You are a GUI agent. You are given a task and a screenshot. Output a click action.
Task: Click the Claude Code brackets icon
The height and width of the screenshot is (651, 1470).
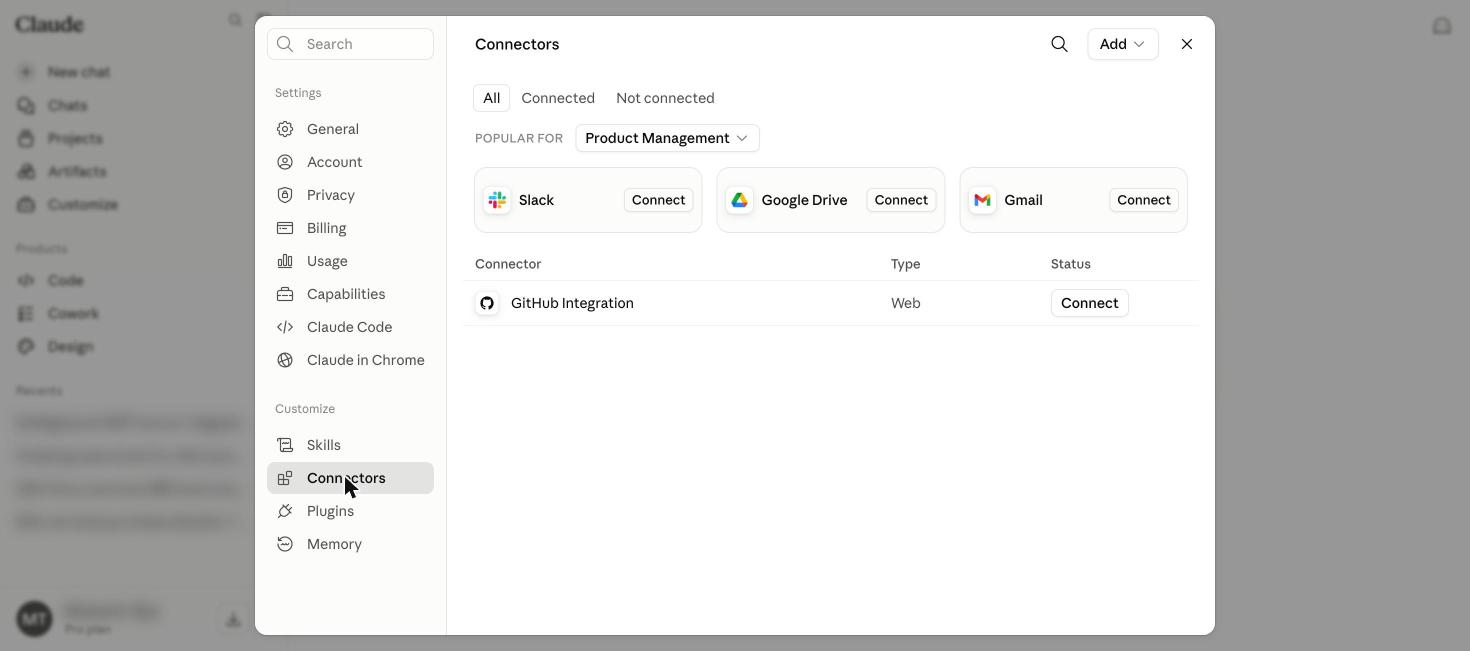(285, 327)
